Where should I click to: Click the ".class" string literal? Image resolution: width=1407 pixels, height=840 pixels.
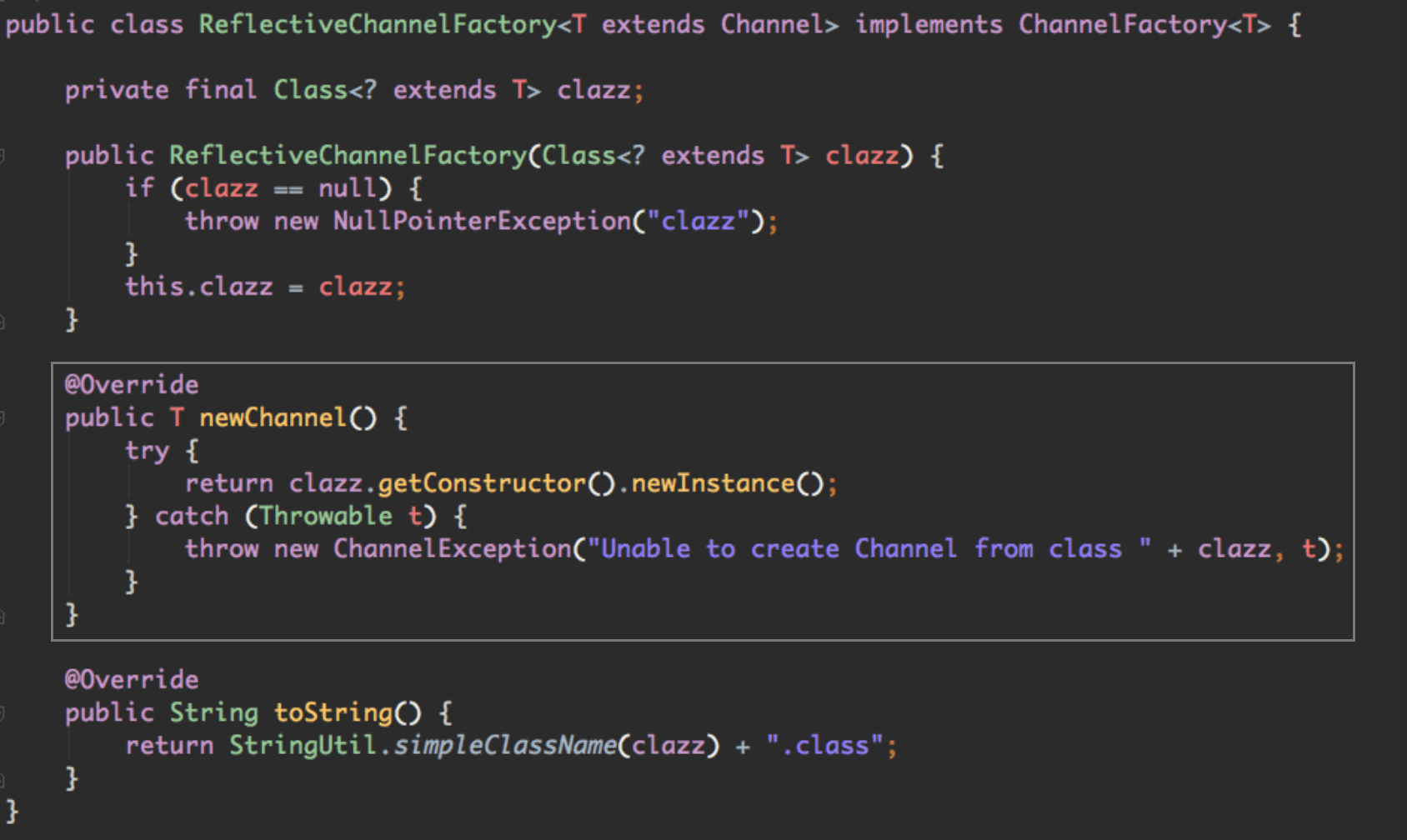[x=825, y=745]
